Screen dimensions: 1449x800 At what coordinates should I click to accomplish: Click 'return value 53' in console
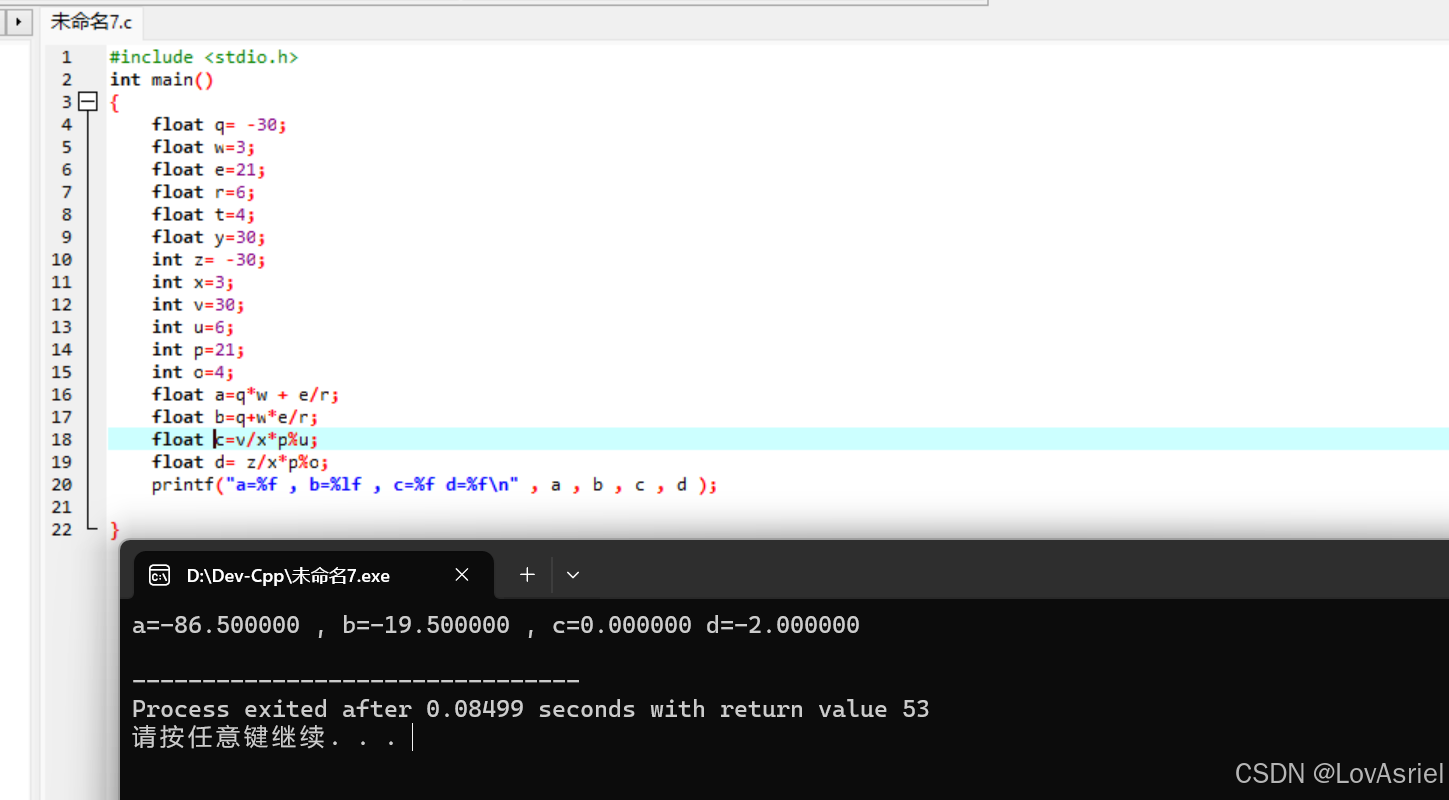pyautogui.click(x=825, y=709)
